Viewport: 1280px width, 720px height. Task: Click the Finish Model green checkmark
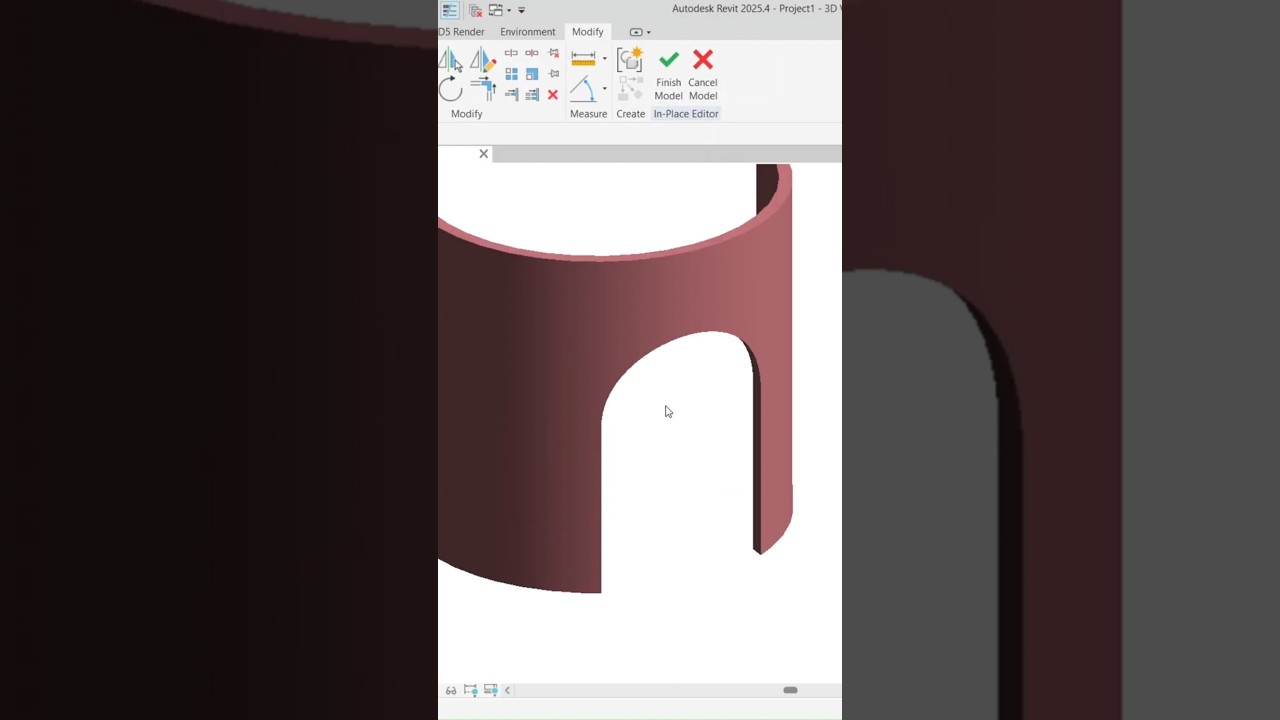(x=669, y=60)
